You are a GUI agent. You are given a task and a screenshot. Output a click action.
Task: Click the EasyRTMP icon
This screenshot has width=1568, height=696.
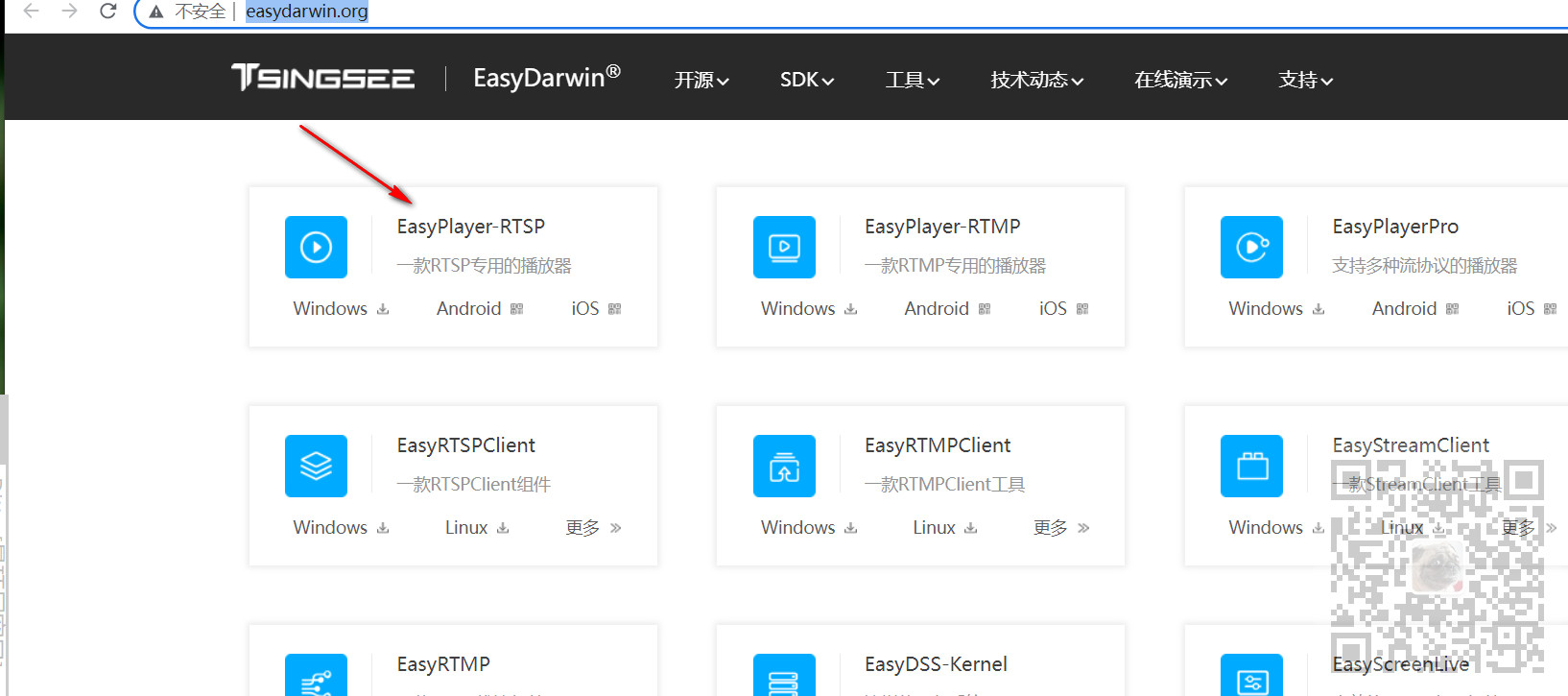coord(316,675)
